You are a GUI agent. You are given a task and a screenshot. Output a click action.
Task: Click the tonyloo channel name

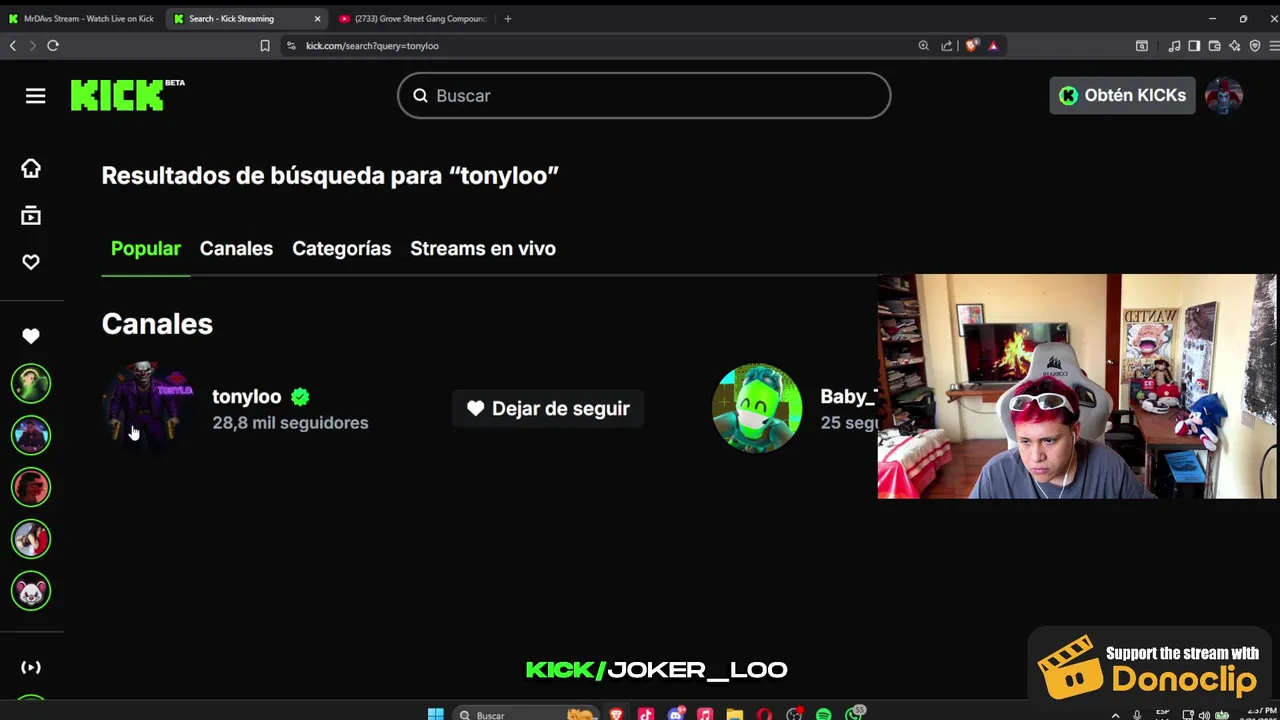point(246,396)
